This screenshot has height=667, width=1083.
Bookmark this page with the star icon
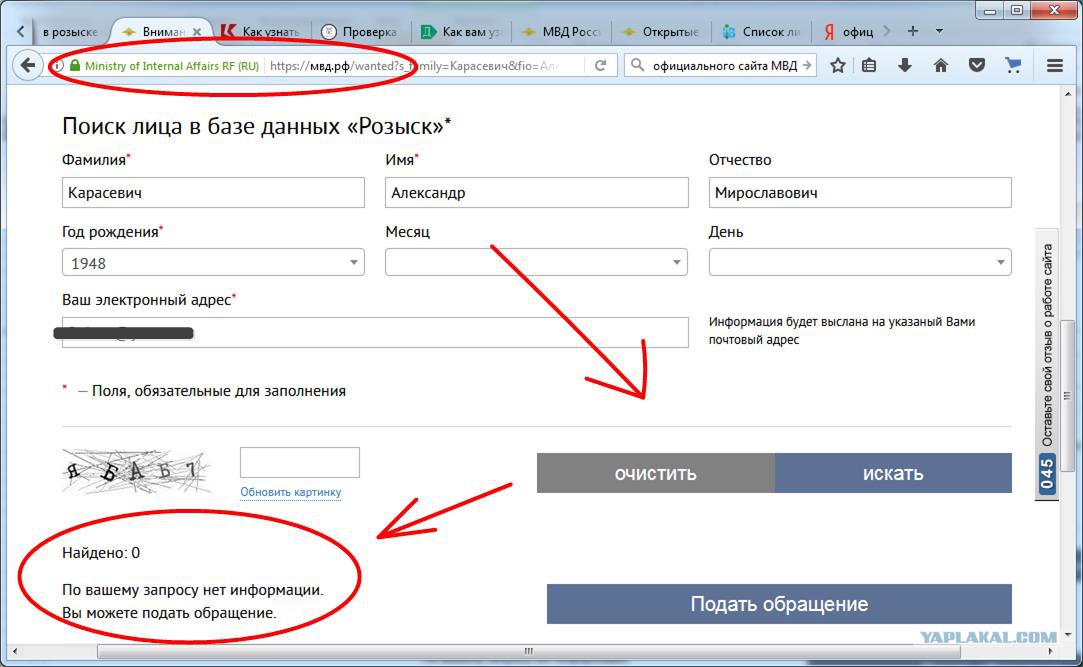pos(838,66)
